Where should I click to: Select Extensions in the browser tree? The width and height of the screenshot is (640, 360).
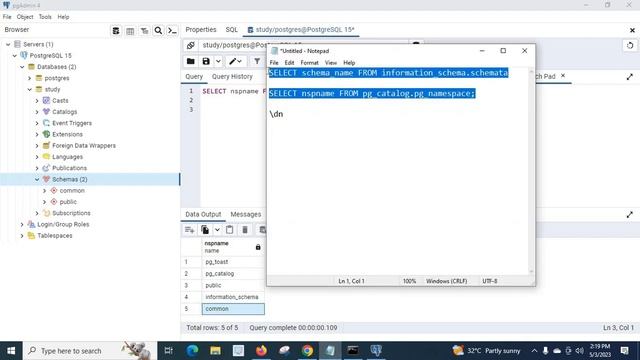tap(67, 134)
